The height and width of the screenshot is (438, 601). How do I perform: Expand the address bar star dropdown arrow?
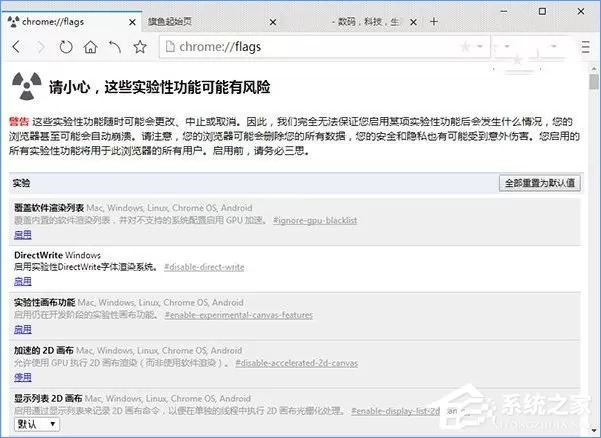click(x=480, y=47)
